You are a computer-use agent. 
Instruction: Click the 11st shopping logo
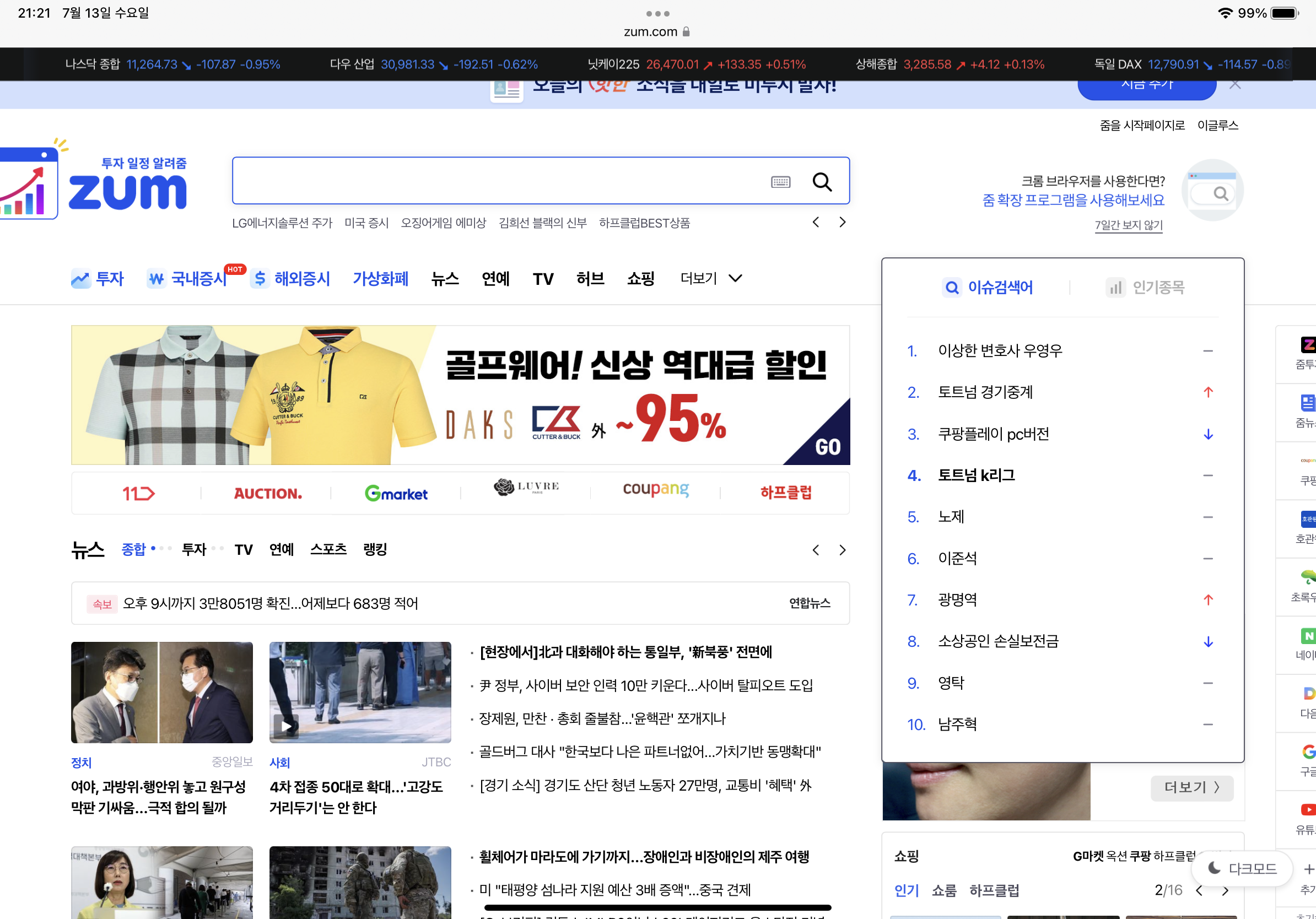[x=138, y=493]
